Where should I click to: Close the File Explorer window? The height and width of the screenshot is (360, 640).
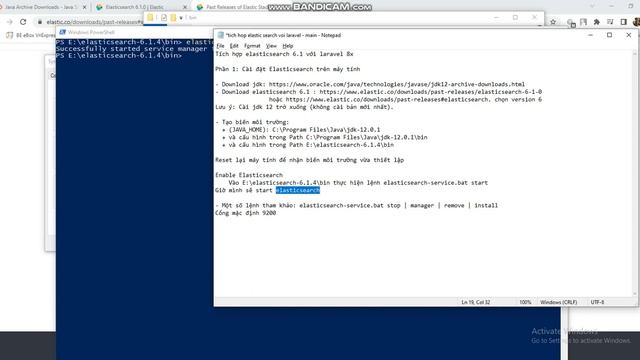pyautogui.click(x=534, y=18)
